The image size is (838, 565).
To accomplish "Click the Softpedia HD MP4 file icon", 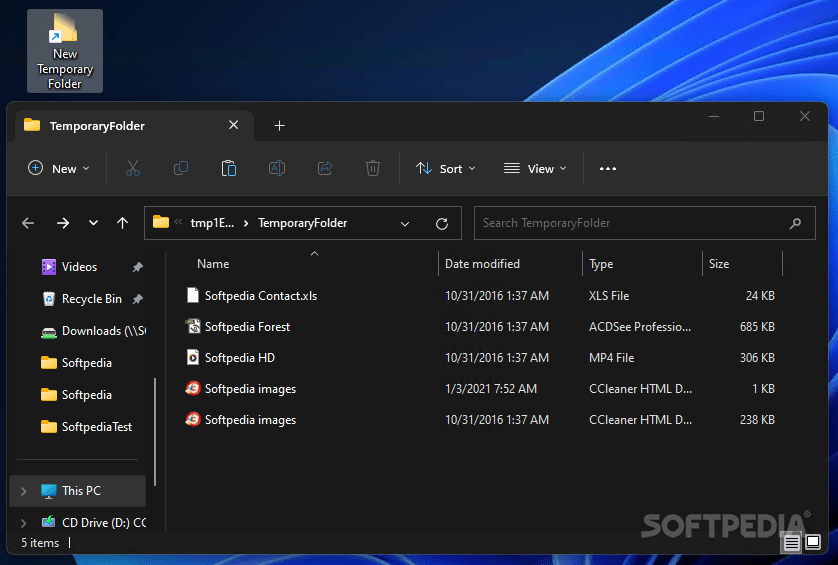I will (193, 357).
